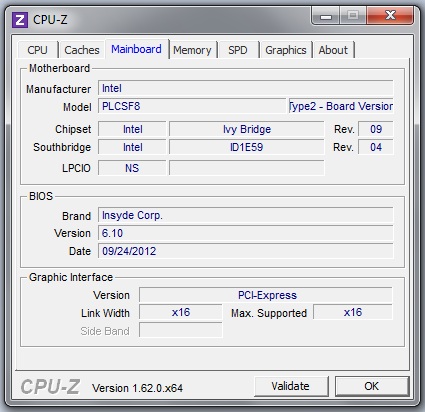This screenshot has height=412, width=425.
Task: Click the Validate button
Action: click(x=291, y=386)
